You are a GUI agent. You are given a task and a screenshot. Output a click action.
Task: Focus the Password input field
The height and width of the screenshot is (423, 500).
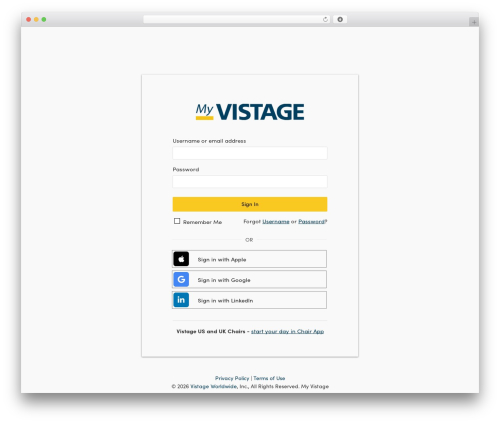[250, 182]
